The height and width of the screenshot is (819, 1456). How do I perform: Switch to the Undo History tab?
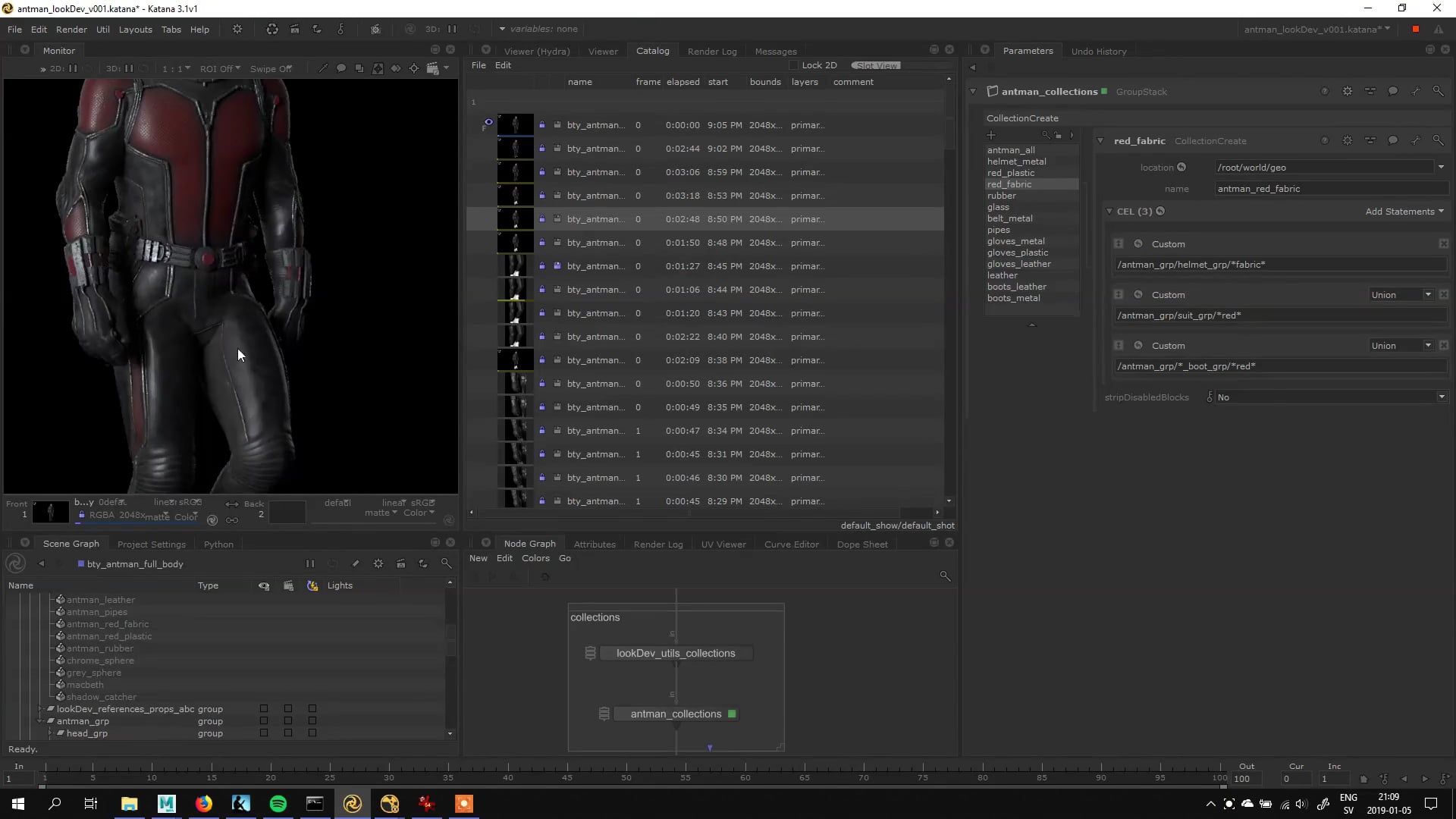coord(1099,52)
